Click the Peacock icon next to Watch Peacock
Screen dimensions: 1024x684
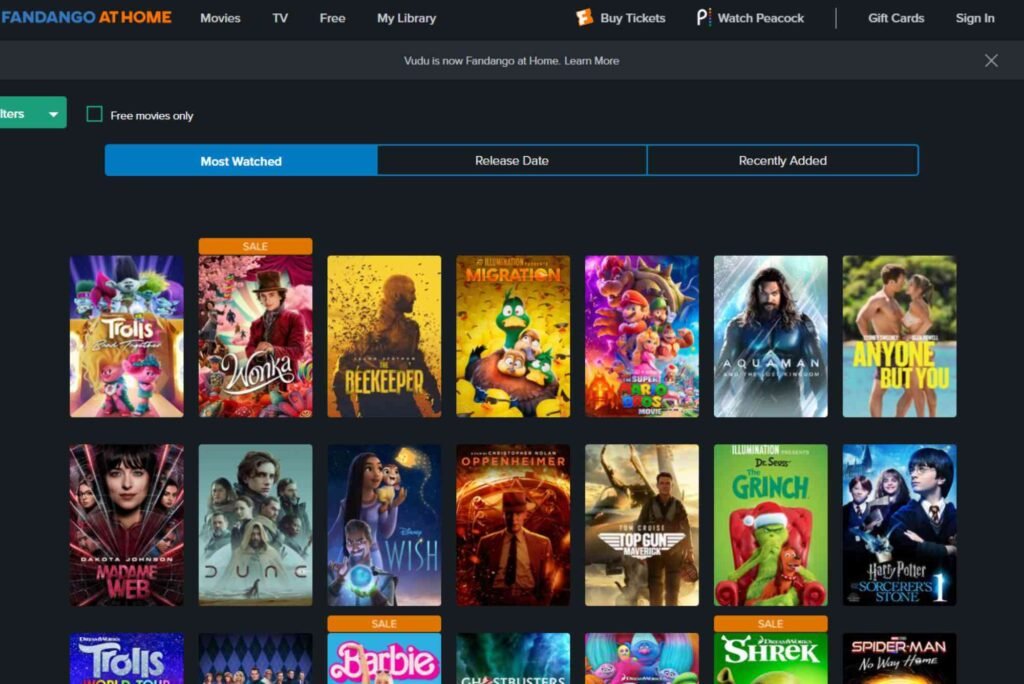click(701, 17)
